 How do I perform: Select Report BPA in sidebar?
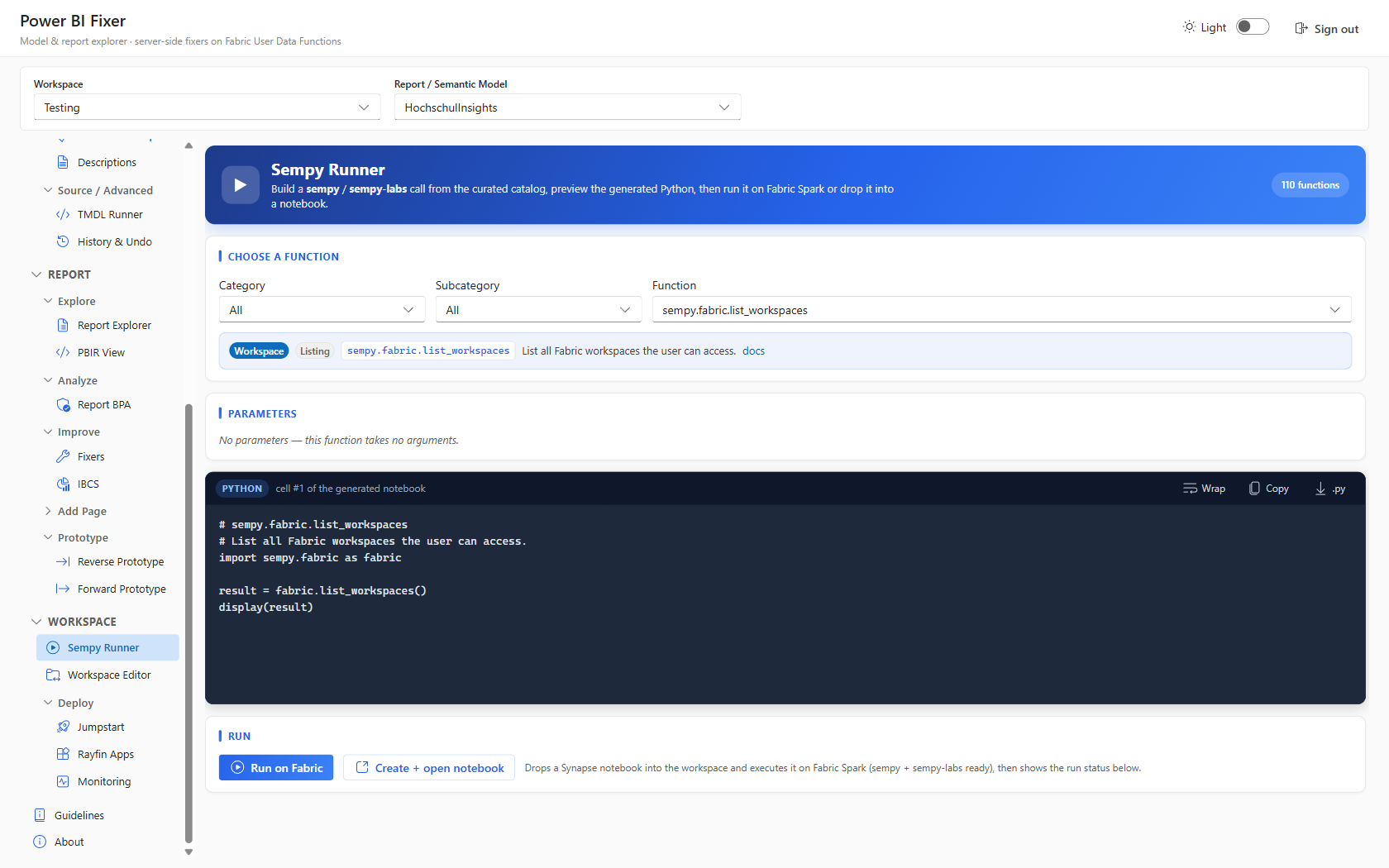[x=104, y=404]
